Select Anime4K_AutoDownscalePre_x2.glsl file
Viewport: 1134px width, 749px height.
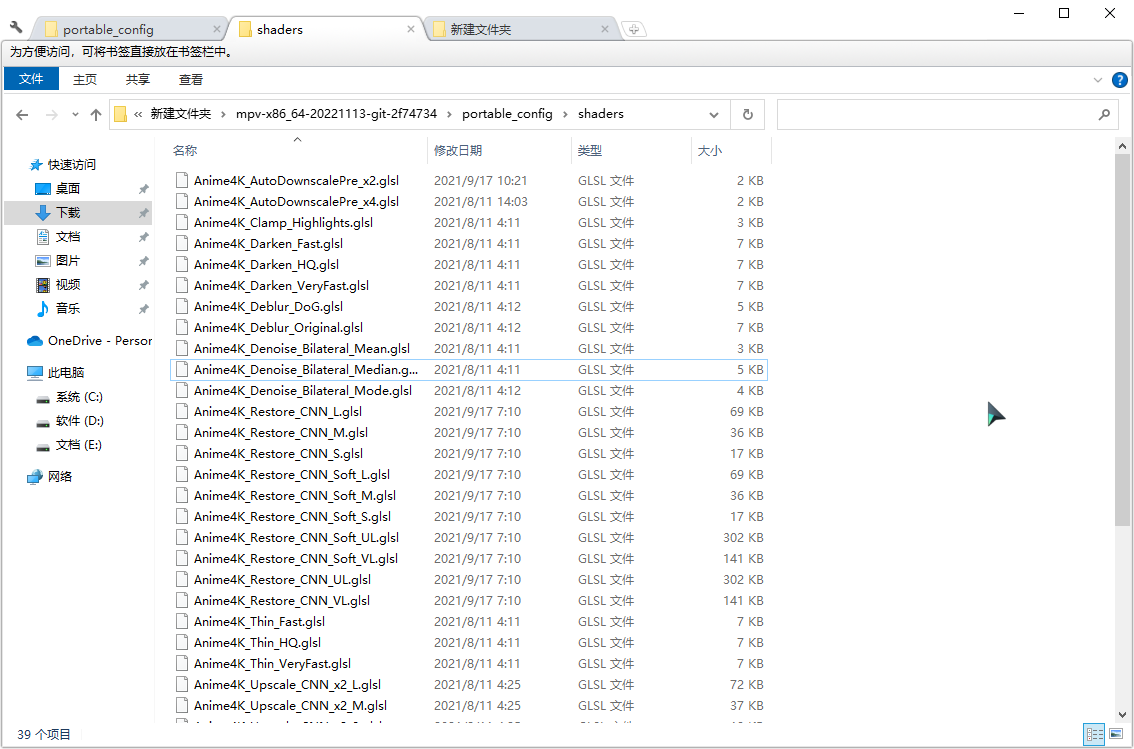[469, 181]
